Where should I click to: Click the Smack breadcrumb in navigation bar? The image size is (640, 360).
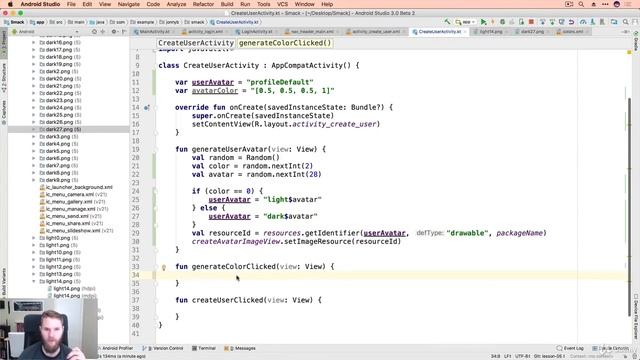click(x=15, y=22)
